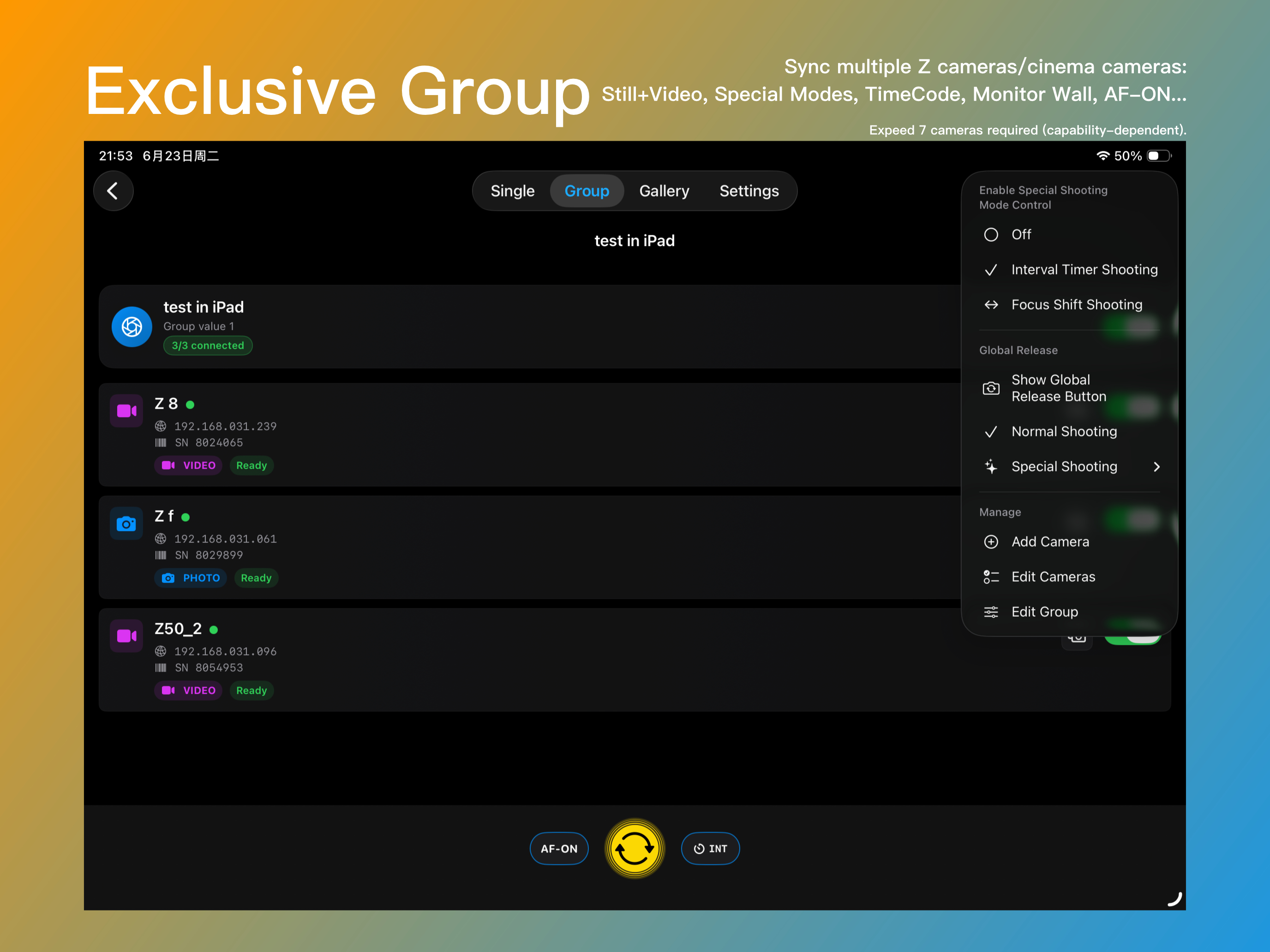The image size is (1270, 952).
Task: Click the Z f PHOTO mode badge
Action: coord(191,578)
